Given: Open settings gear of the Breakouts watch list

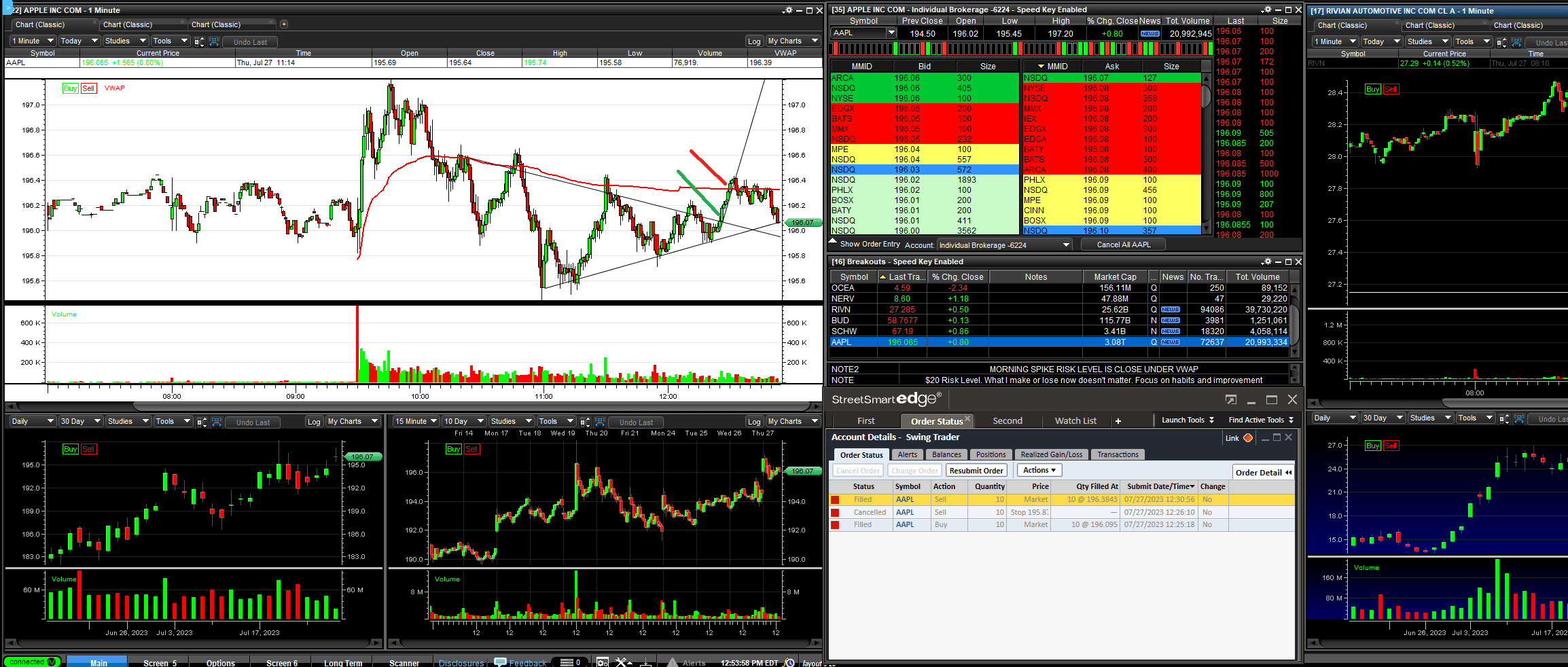Looking at the screenshot, I should point(1266,262).
